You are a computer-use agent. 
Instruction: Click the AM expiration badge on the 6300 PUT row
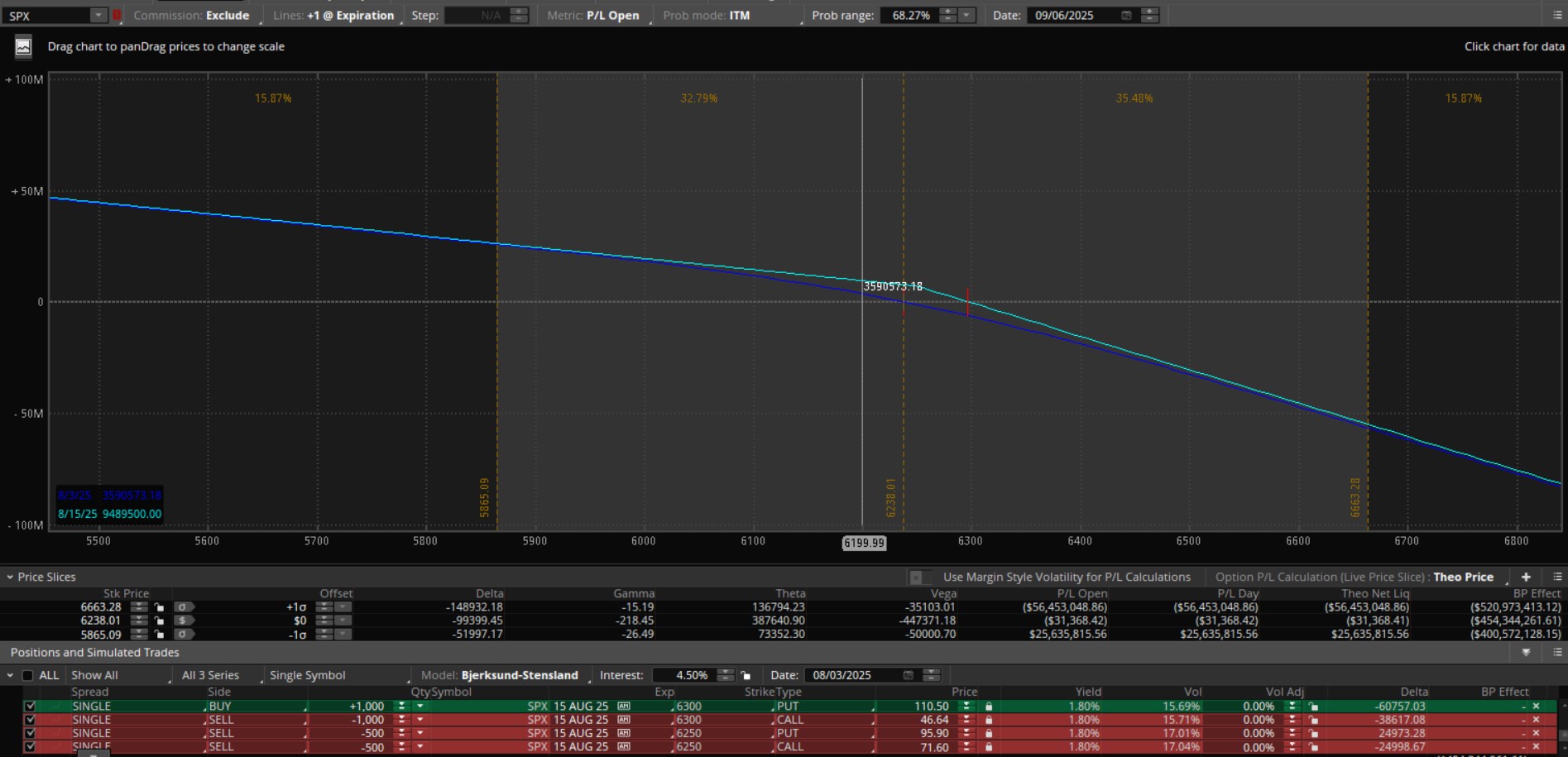[623, 707]
